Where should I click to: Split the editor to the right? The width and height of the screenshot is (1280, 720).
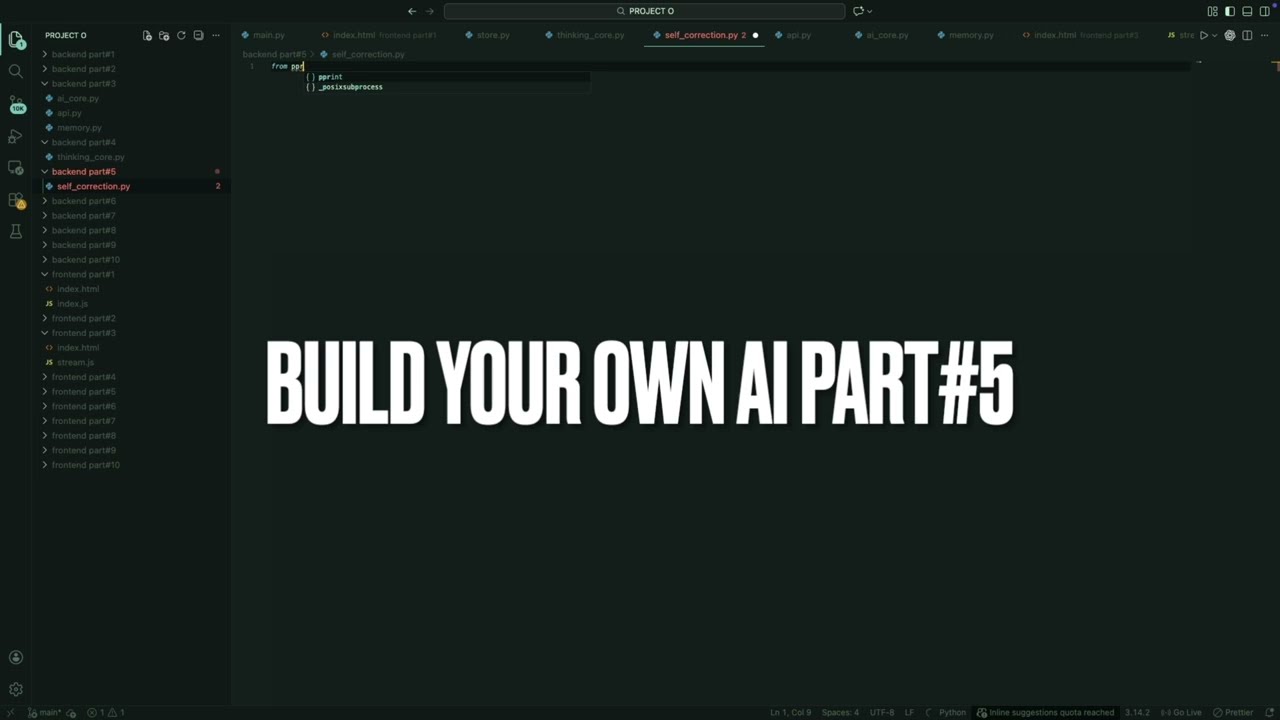pos(1247,35)
